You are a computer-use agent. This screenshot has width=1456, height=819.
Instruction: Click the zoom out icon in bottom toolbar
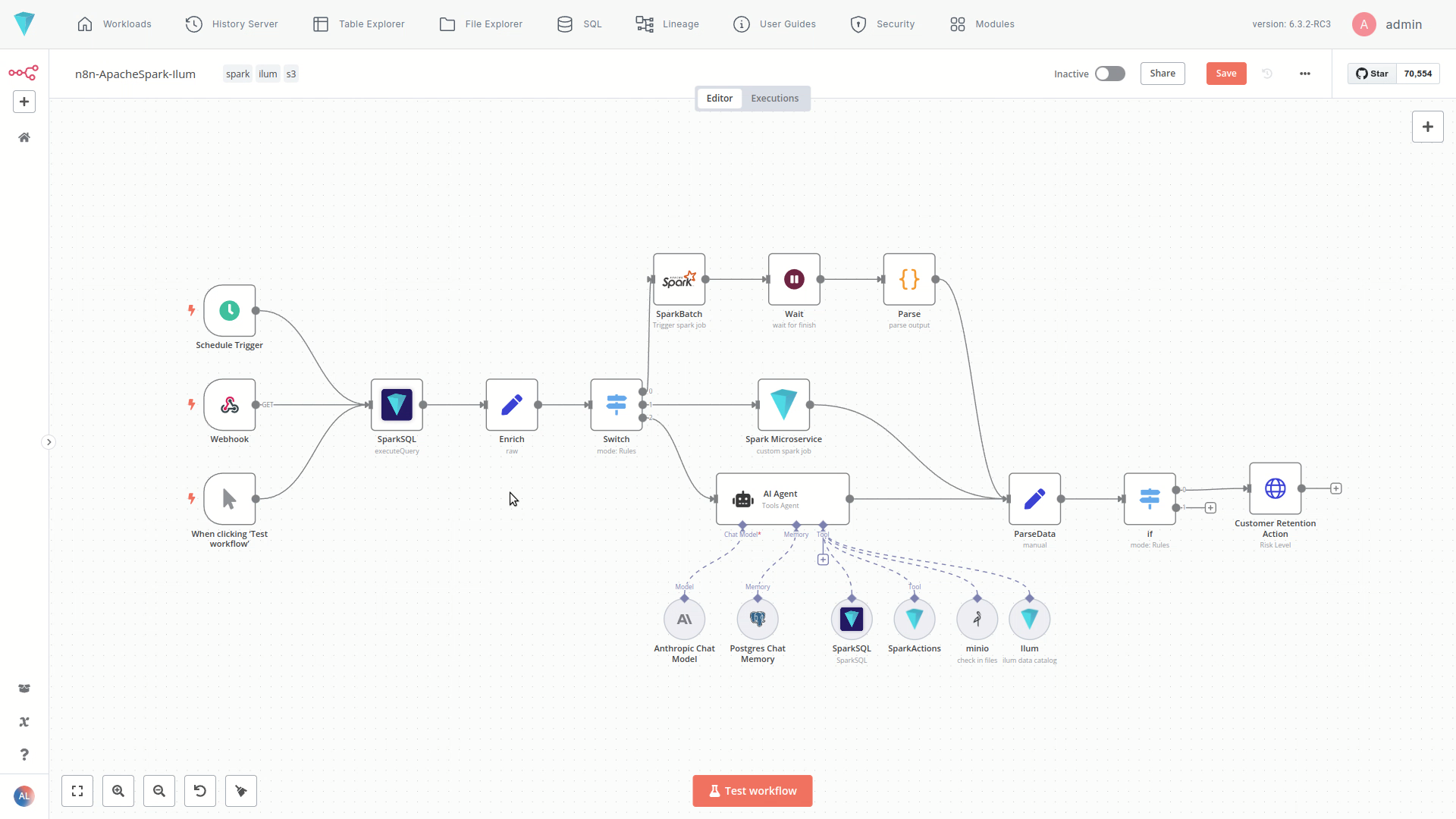pos(158,790)
